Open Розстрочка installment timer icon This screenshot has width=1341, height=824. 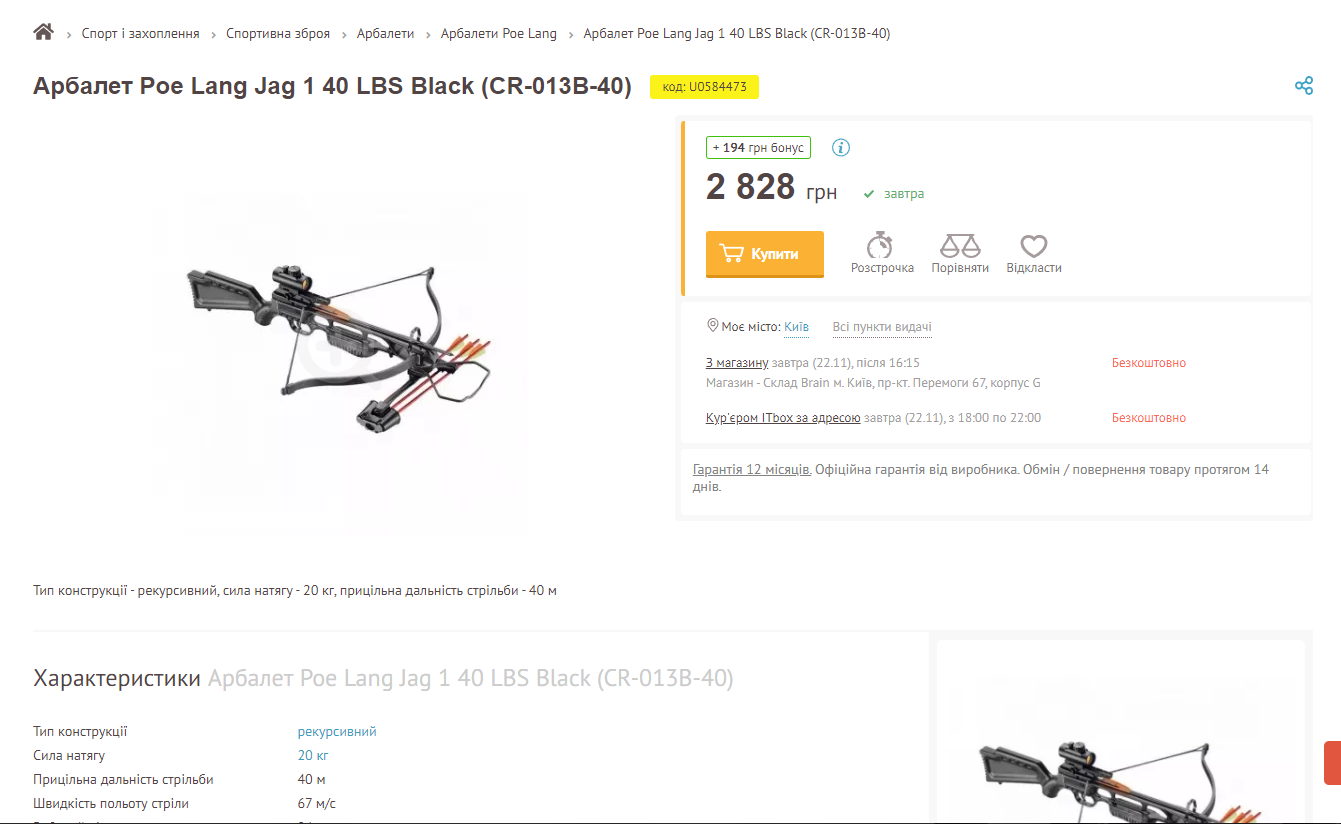tap(880, 245)
